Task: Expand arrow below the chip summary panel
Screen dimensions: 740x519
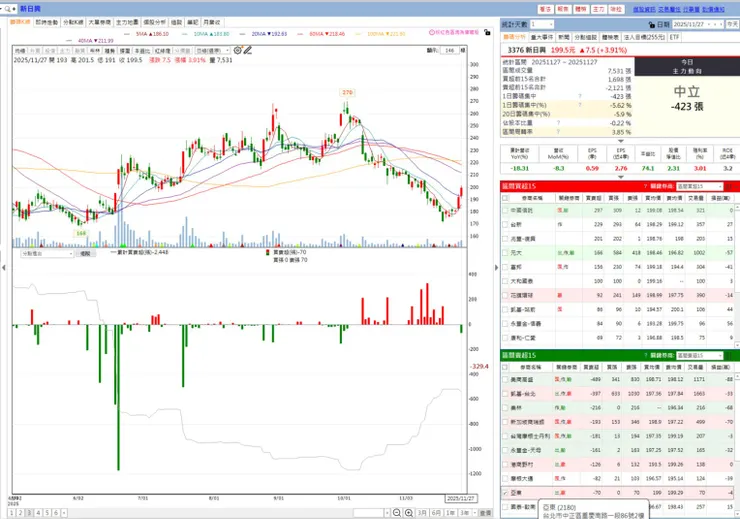Action: pos(621,141)
